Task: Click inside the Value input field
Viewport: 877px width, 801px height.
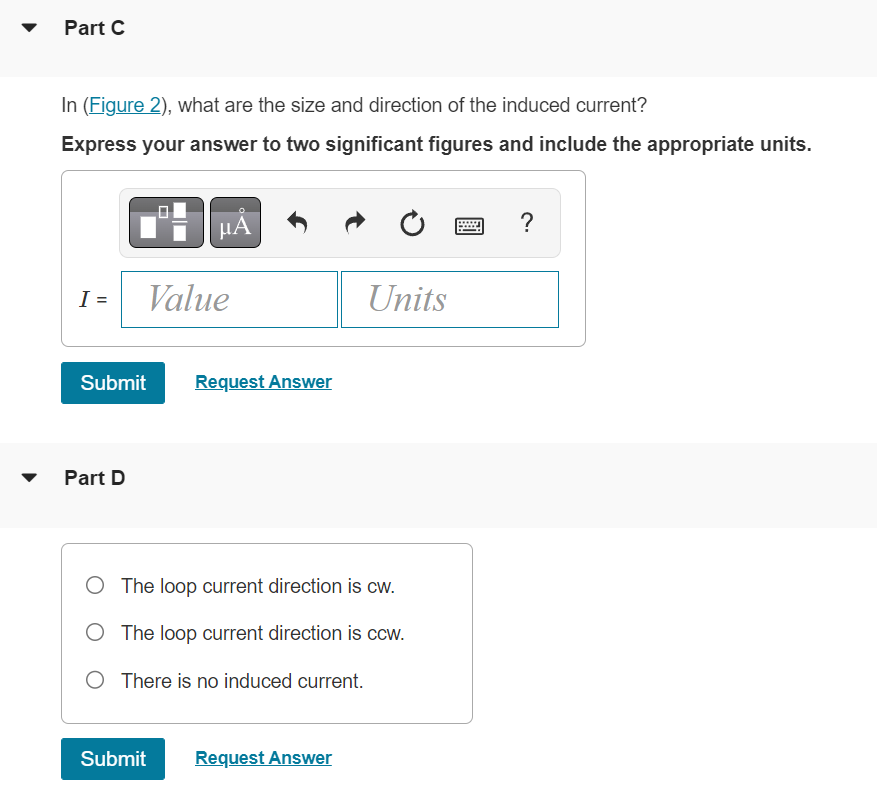Action: pyautogui.click(x=228, y=299)
